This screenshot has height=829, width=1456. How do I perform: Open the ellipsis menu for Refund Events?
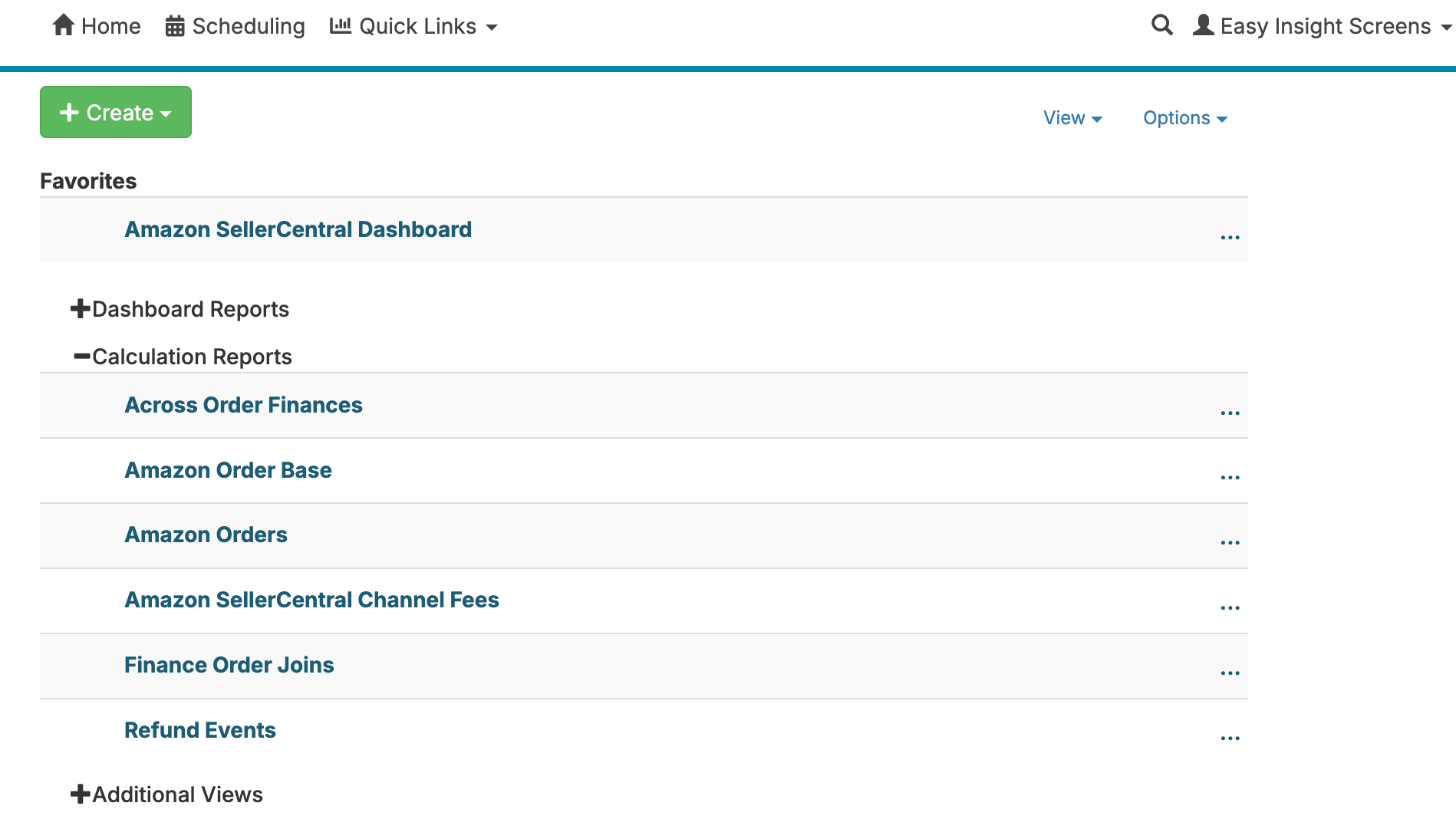pyautogui.click(x=1230, y=738)
